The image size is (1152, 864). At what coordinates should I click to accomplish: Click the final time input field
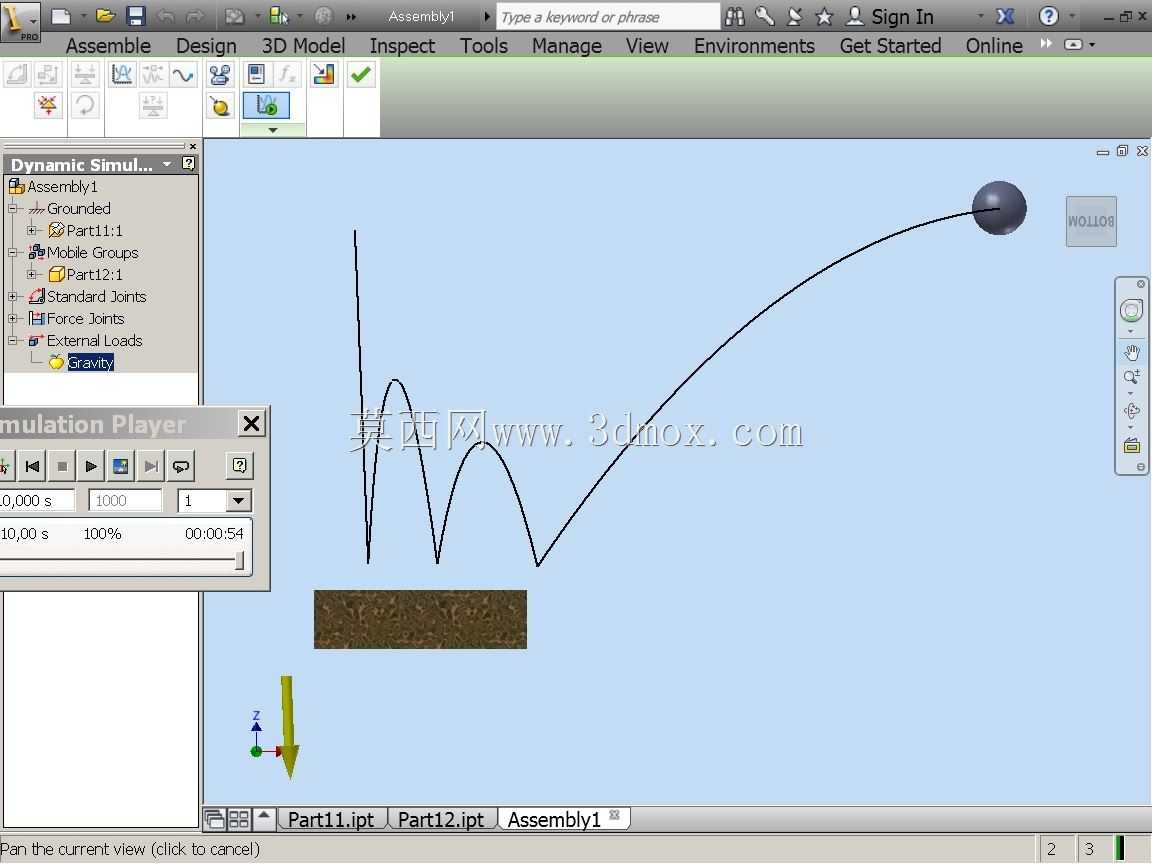coord(37,501)
